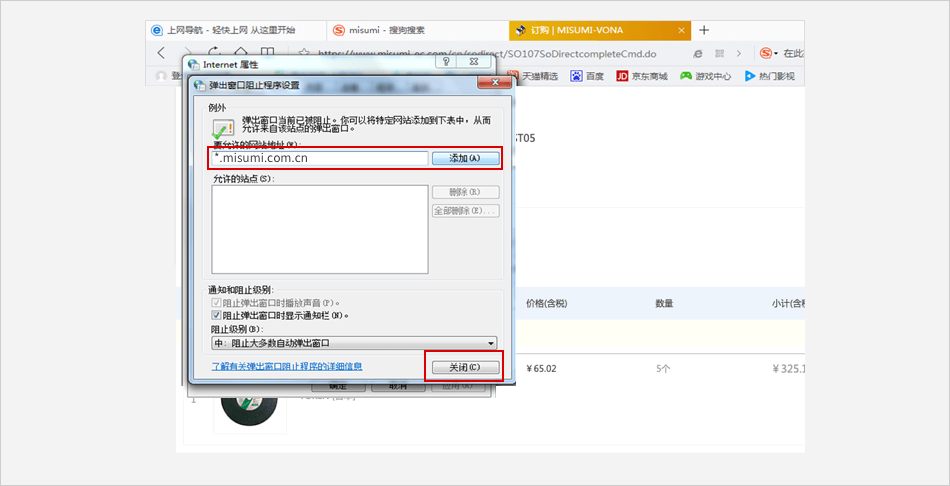Screen dimensions: 950x486
Task: Click the help question mark in Internet 属性
Action: click(445, 62)
